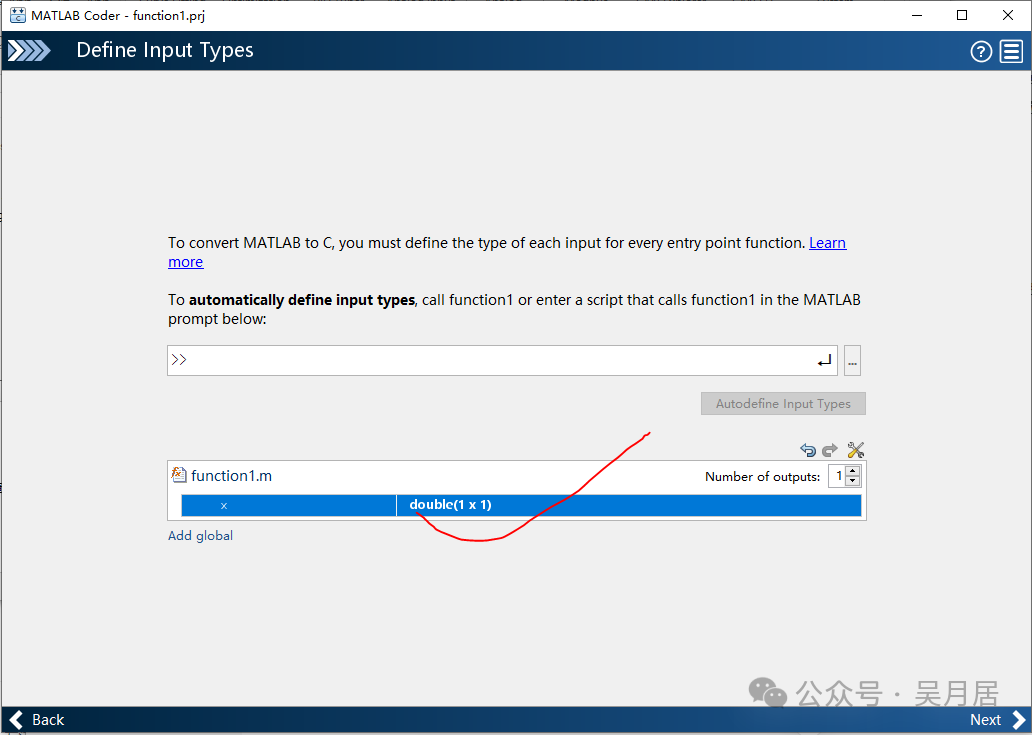Click inside the MATLAB prompt field
The image size is (1032, 735).
click(x=502, y=361)
